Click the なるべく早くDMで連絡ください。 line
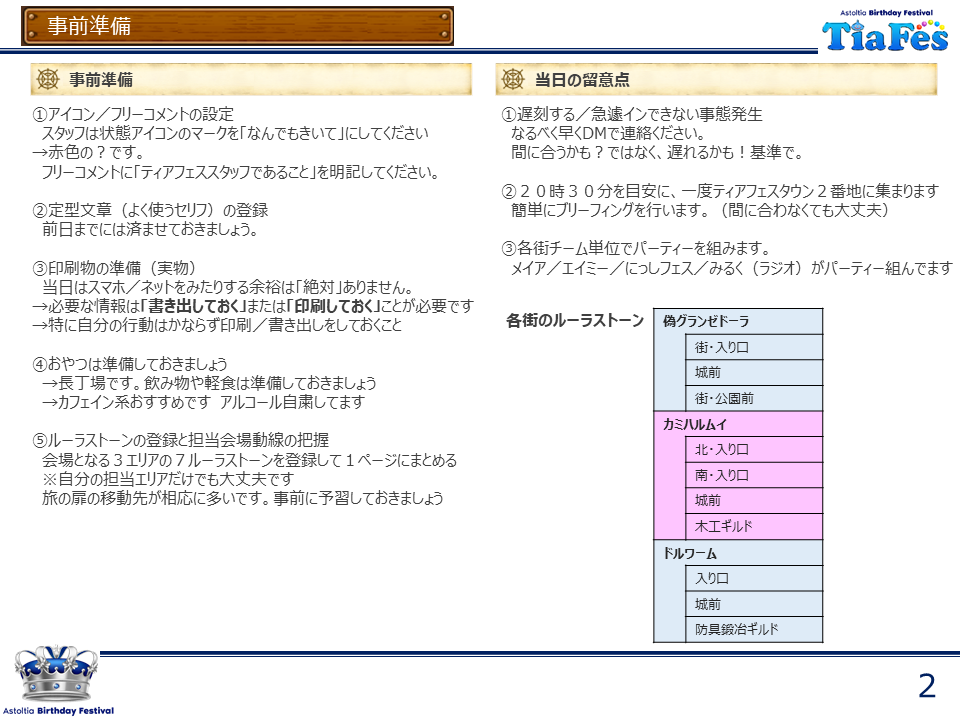This screenshot has height=720, width=960. [608, 133]
